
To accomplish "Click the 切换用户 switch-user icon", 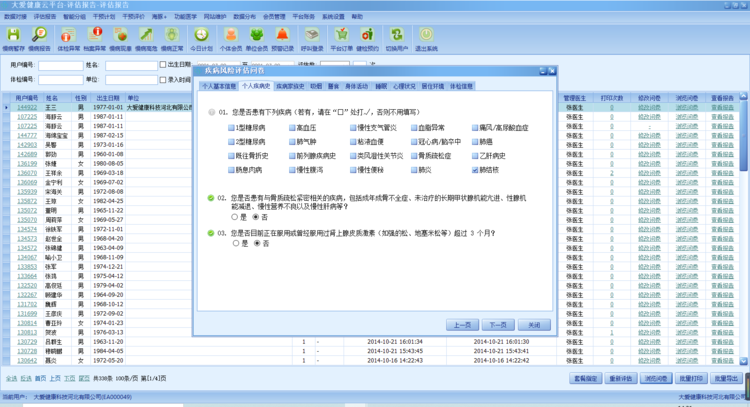I will tap(397, 34).
